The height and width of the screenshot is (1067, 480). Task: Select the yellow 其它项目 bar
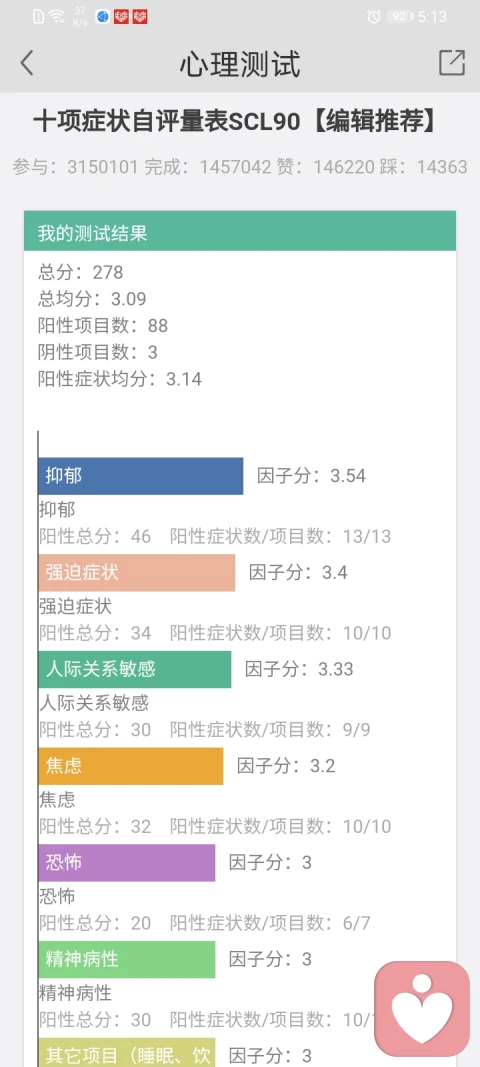click(127, 1052)
